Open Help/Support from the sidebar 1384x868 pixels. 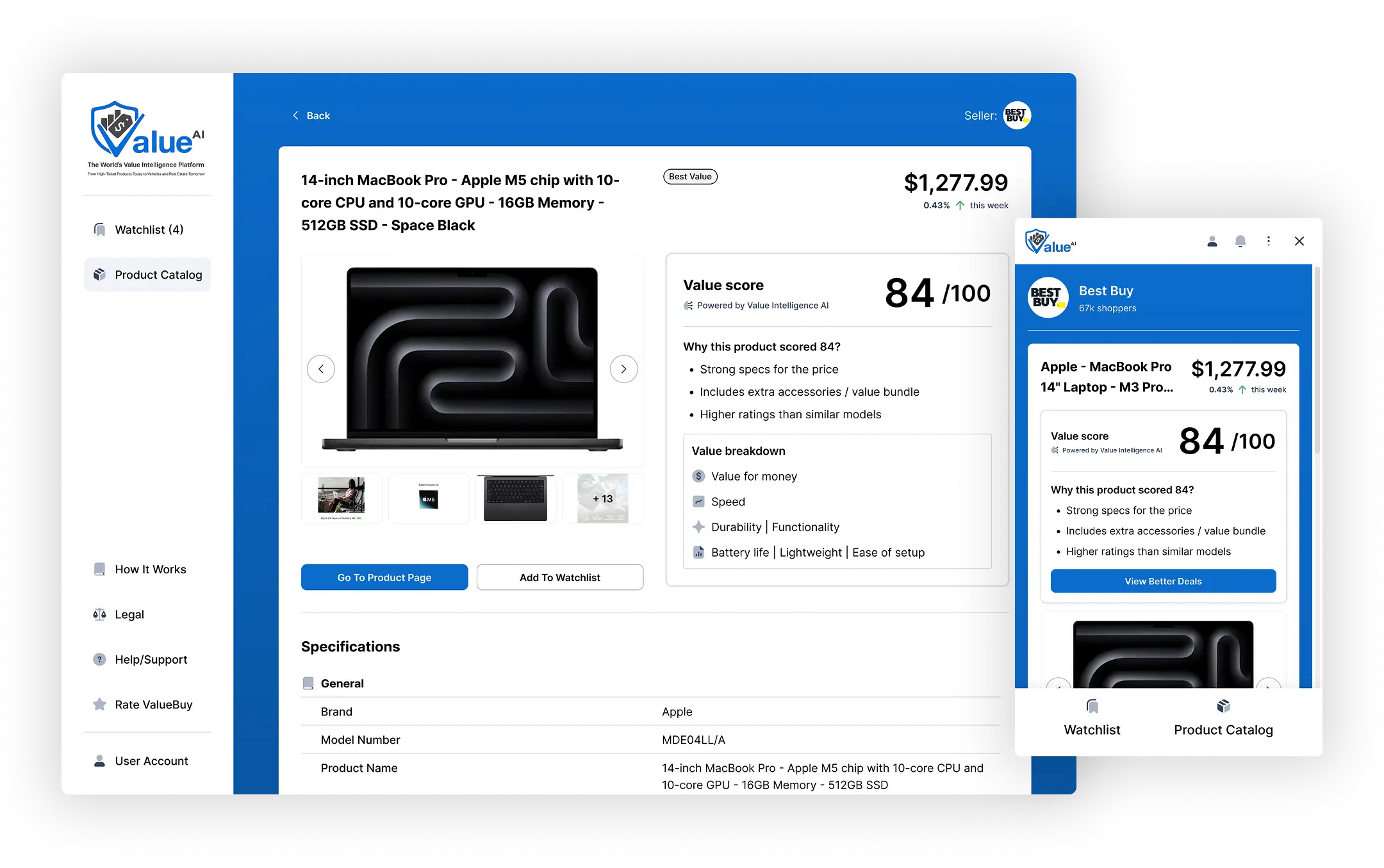[151, 659]
